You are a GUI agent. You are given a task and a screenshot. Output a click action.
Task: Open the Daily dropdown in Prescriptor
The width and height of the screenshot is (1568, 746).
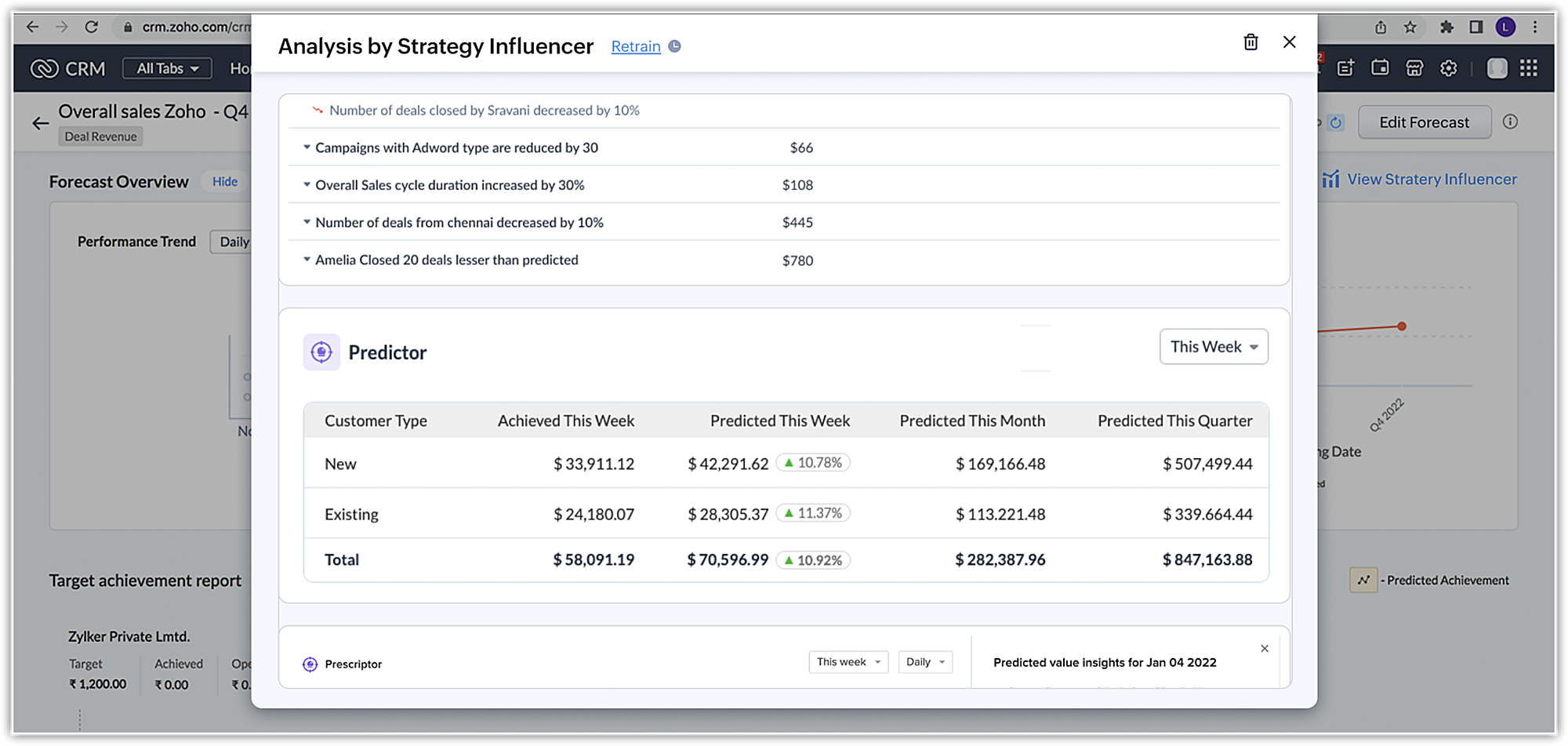(924, 662)
